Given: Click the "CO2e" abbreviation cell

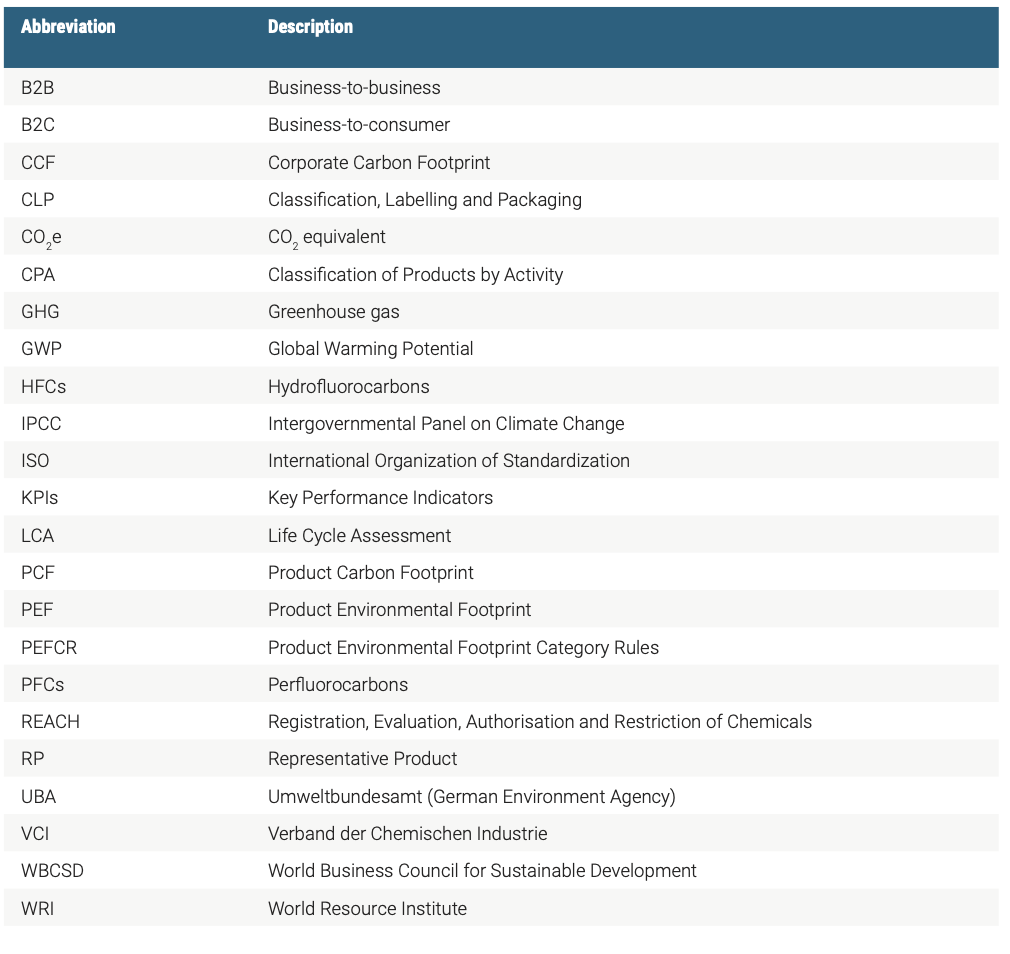Looking at the screenshot, I should pos(41,238).
